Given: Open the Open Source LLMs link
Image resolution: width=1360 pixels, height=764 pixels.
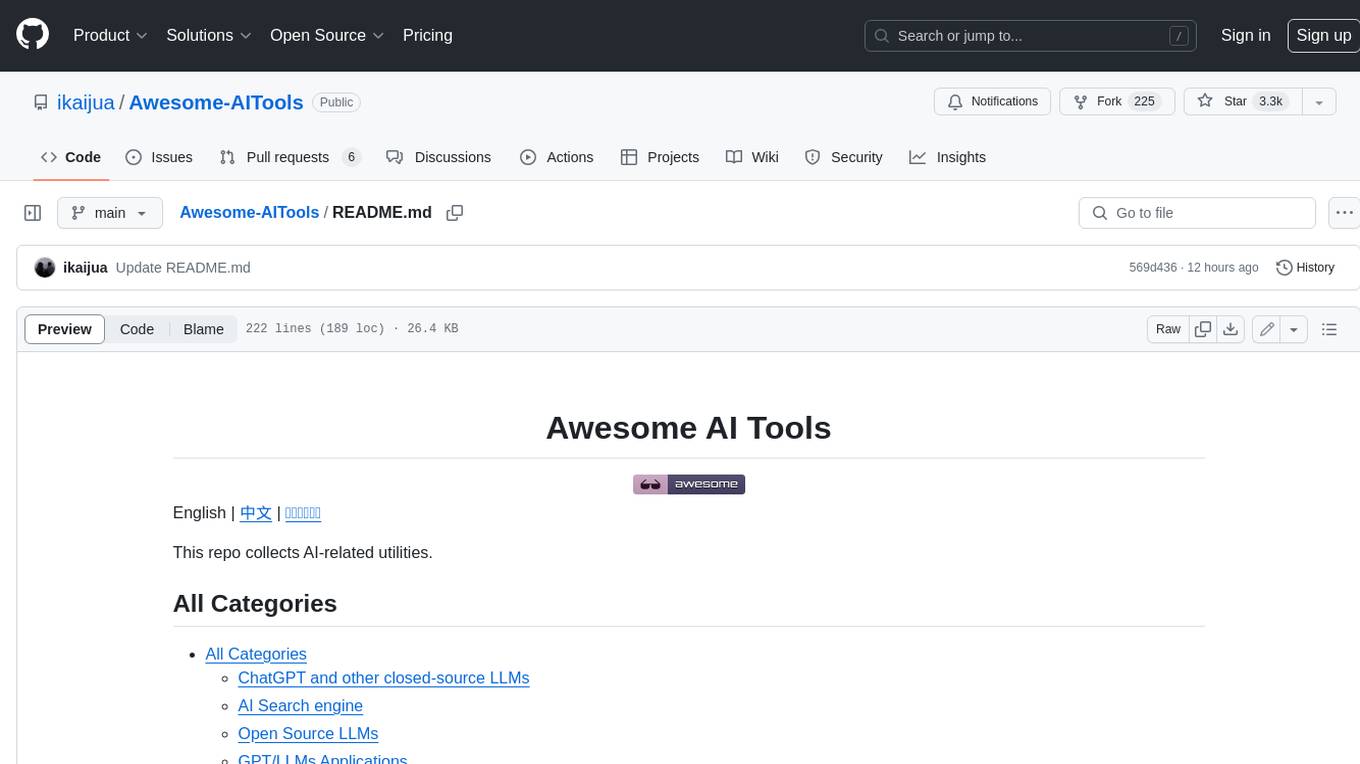Looking at the screenshot, I should coord(308,734).
